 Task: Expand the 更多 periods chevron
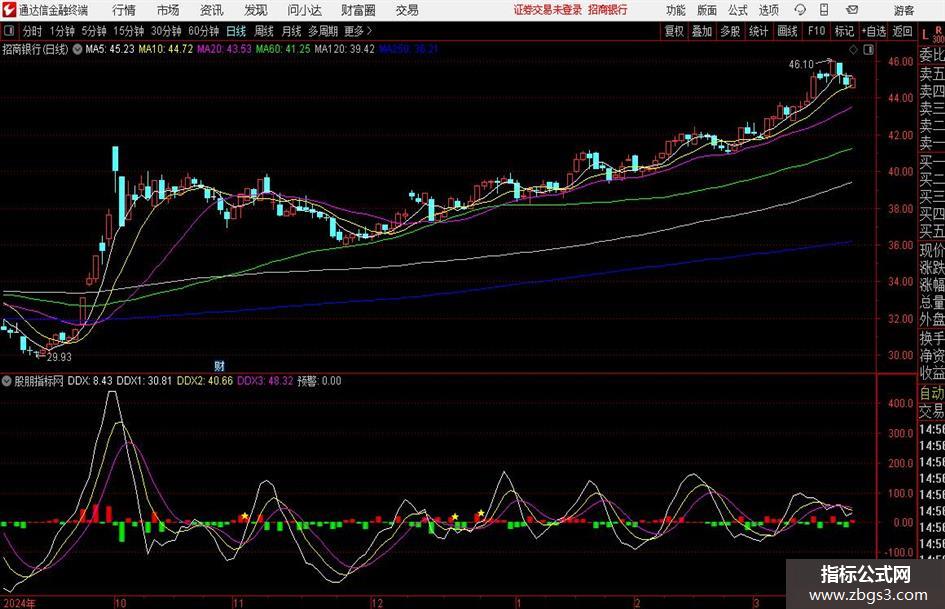pyautogui.click(x=369, y=31)
